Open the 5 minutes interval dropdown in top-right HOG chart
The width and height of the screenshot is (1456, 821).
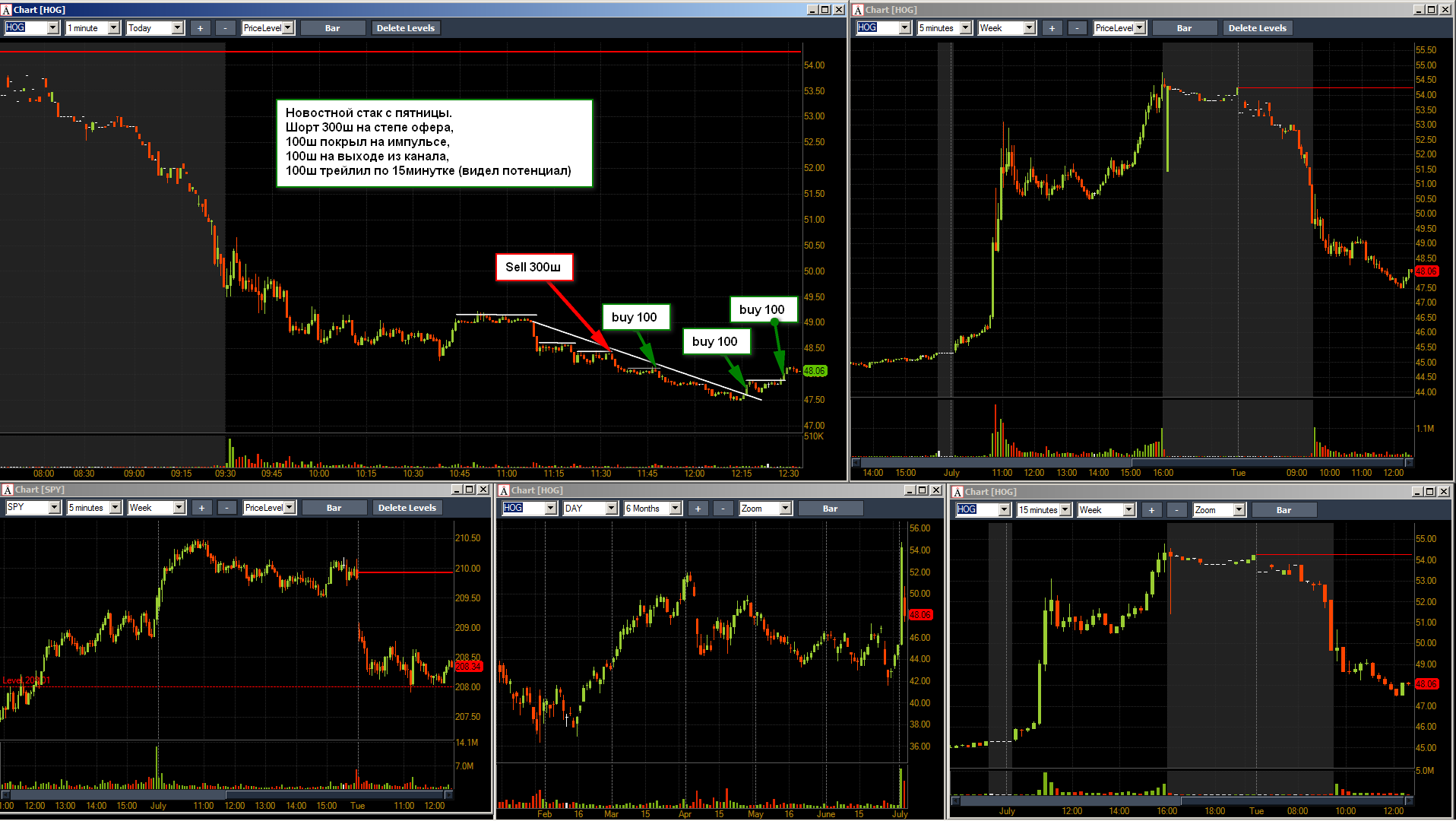[966, 28]
